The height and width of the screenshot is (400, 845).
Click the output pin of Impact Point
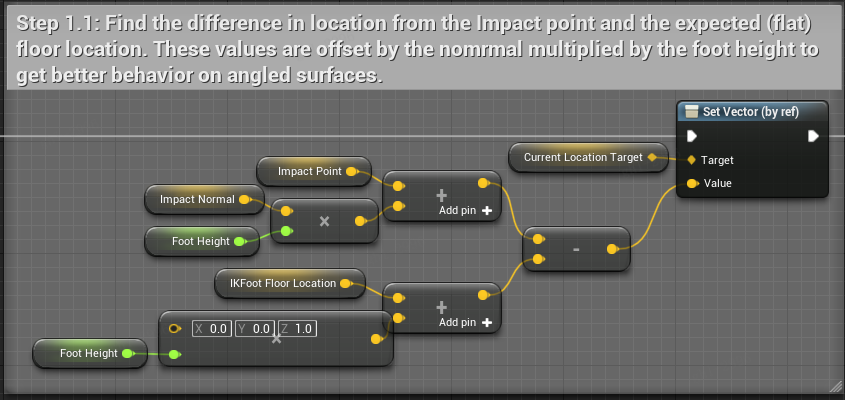coord(351,172)
